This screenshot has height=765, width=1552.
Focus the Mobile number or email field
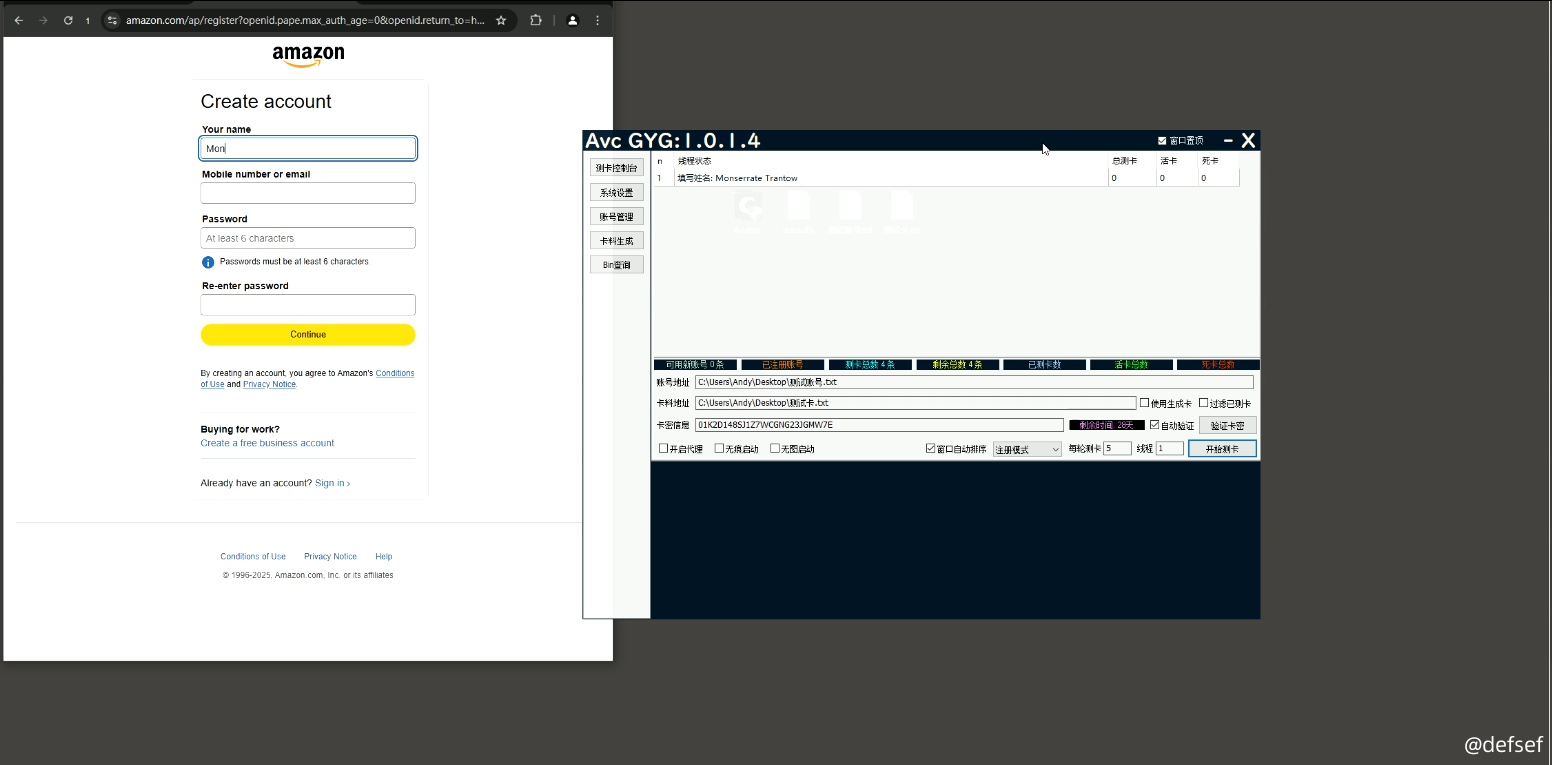(x=308, y=193)
